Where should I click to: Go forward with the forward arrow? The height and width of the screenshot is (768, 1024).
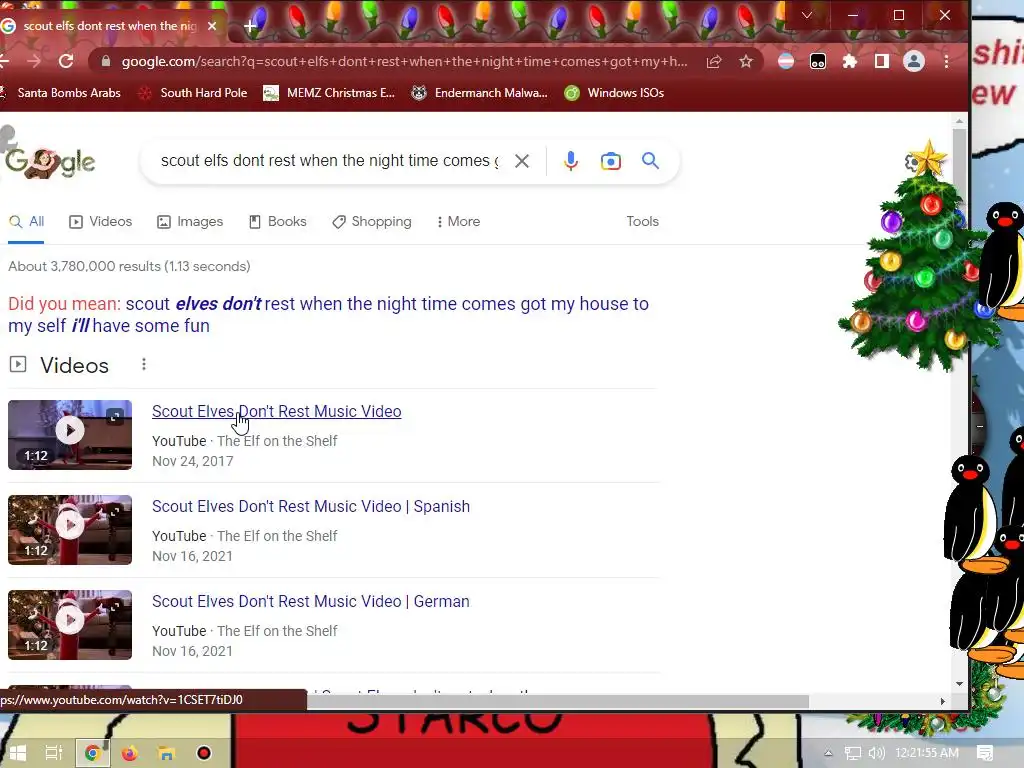click(x=34, y=61)
